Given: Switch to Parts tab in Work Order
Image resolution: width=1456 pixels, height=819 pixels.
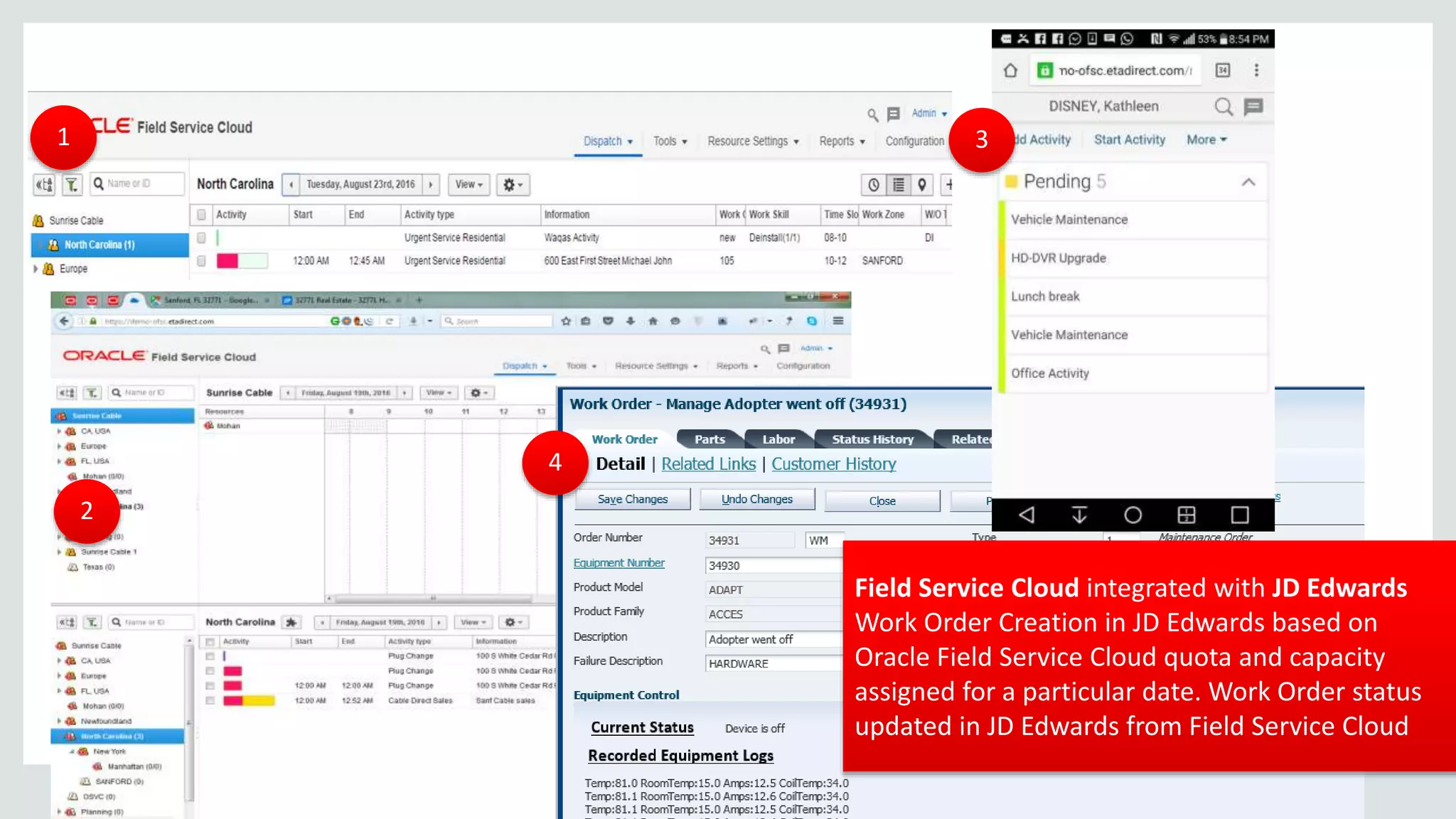Looking at the screenshot, I should click(x=710, y=439).
